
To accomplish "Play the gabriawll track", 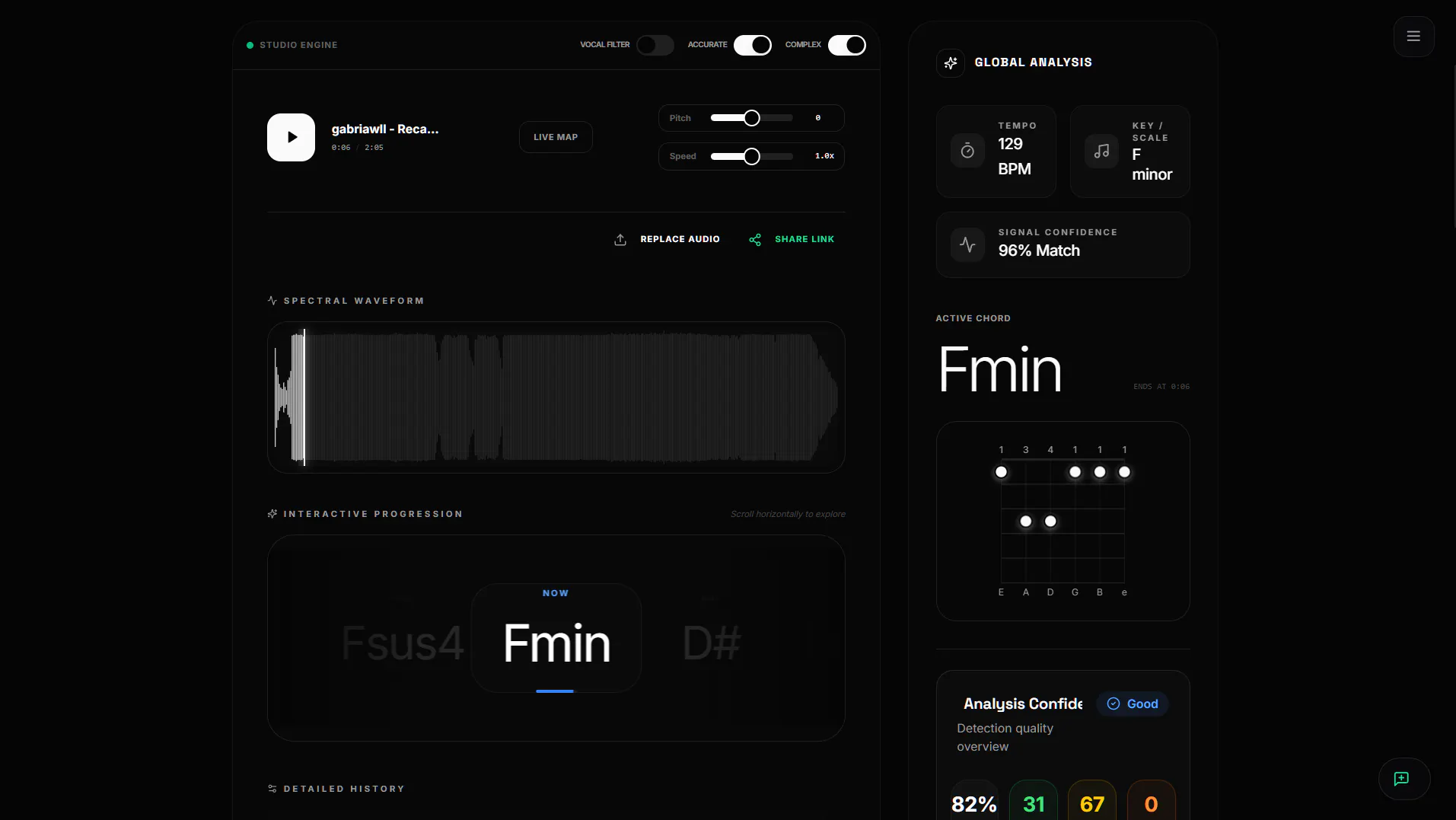I will click(291, 137).
